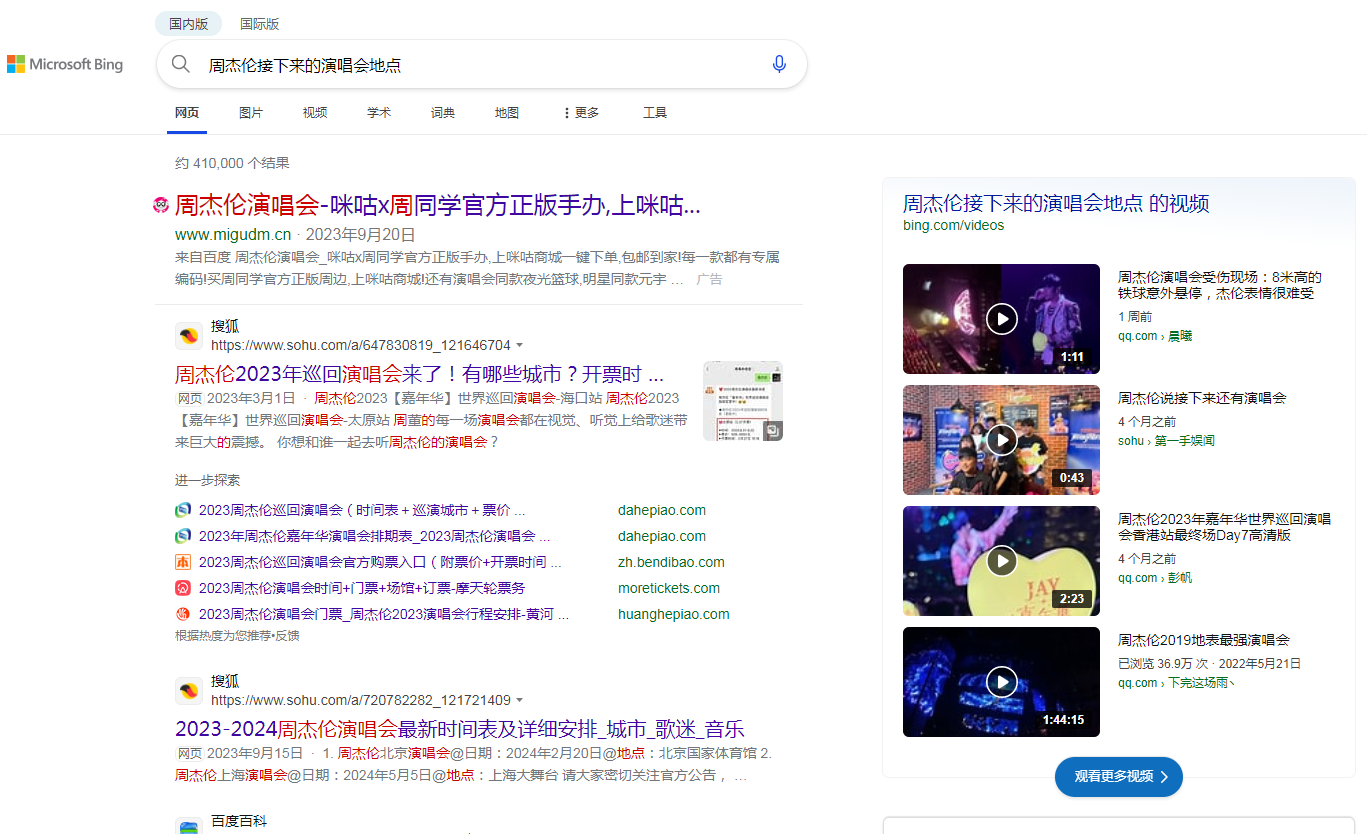Click the pink icon beside the 咪咕 ad title
This screenshot has width=1367, height=834.
tap(160, 204)
